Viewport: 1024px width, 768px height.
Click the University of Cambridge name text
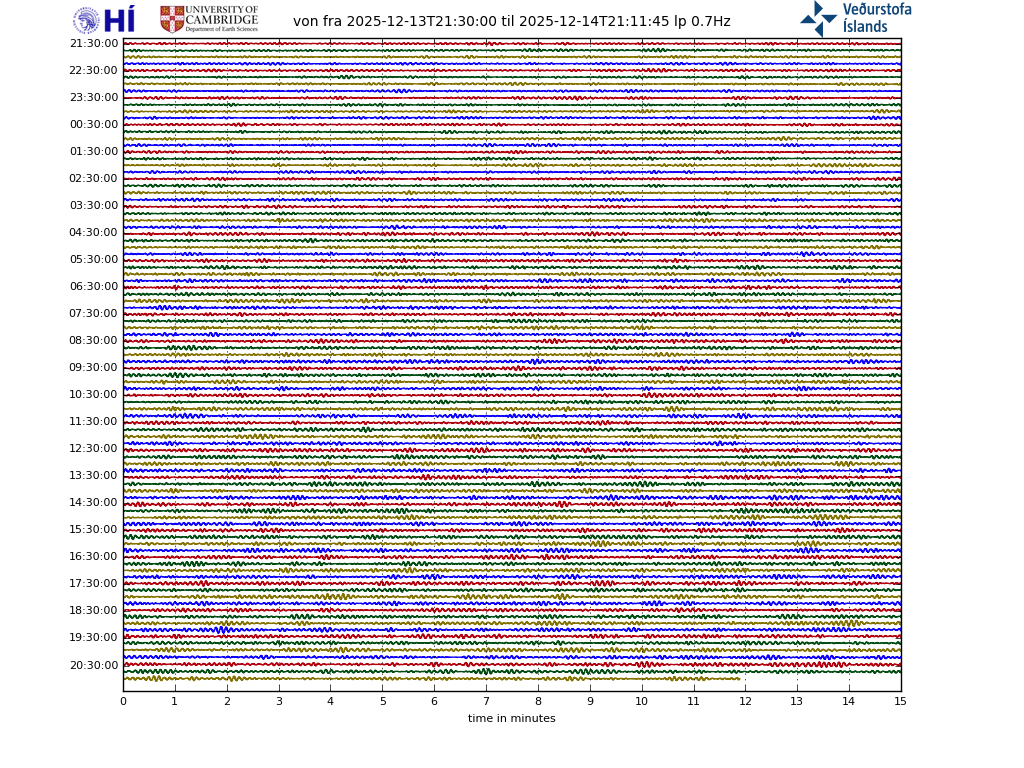pyautogui.click(x=221, y=15)
